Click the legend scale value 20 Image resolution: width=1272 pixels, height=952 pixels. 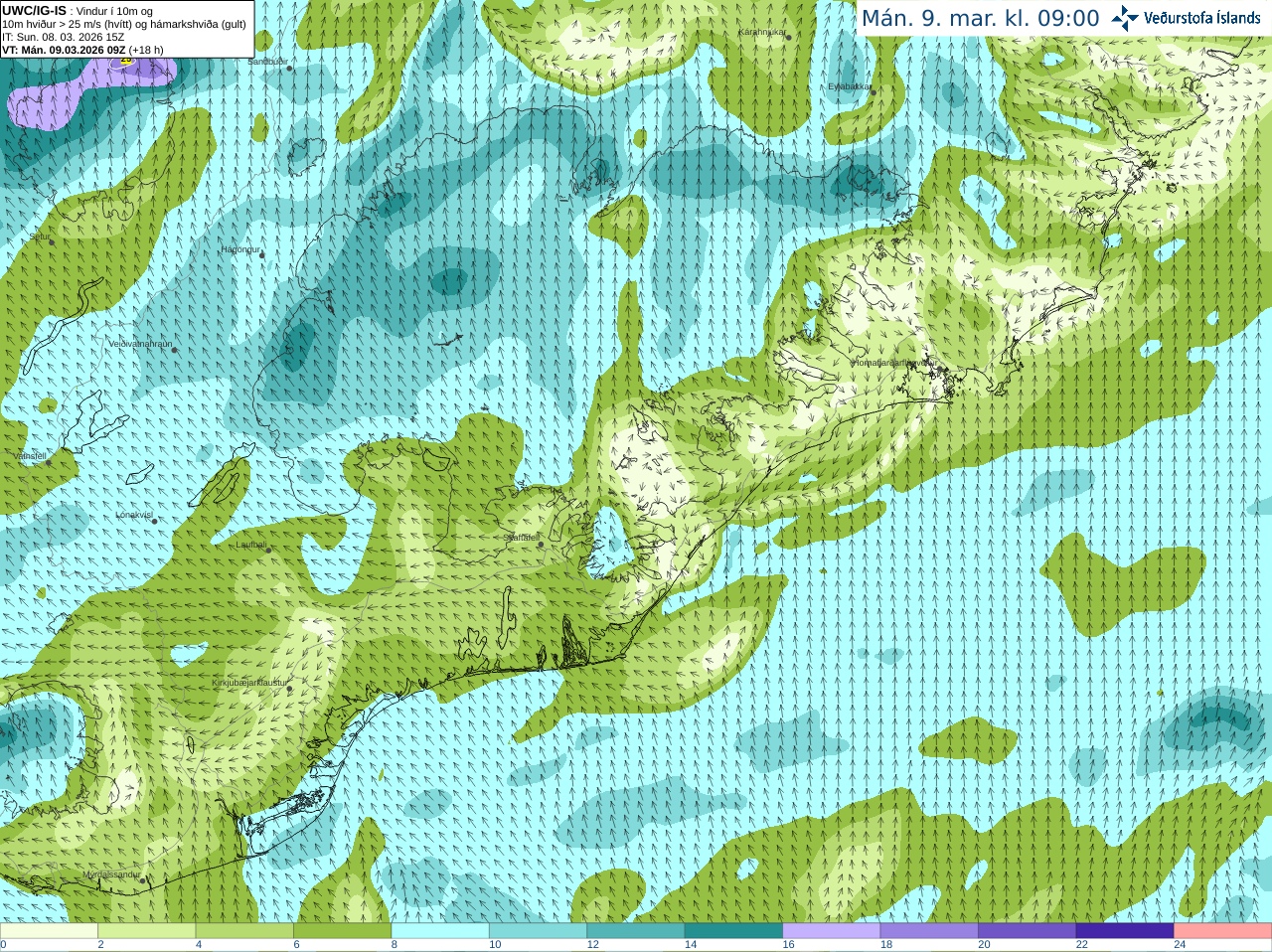[984, 945]
